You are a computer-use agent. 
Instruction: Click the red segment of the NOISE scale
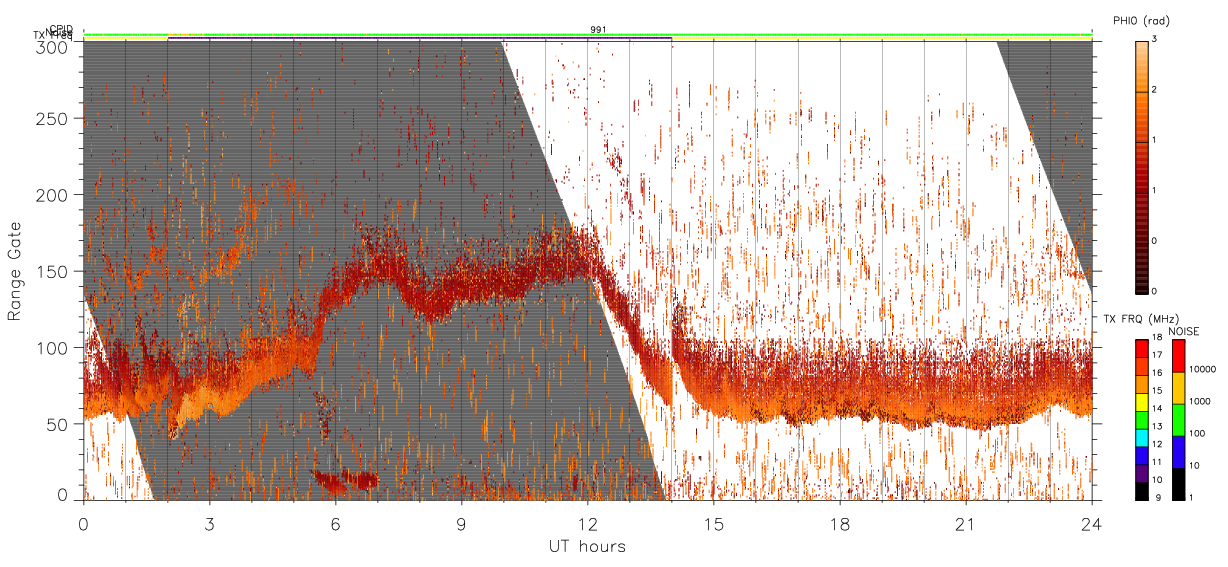[x=1179, y=356]
